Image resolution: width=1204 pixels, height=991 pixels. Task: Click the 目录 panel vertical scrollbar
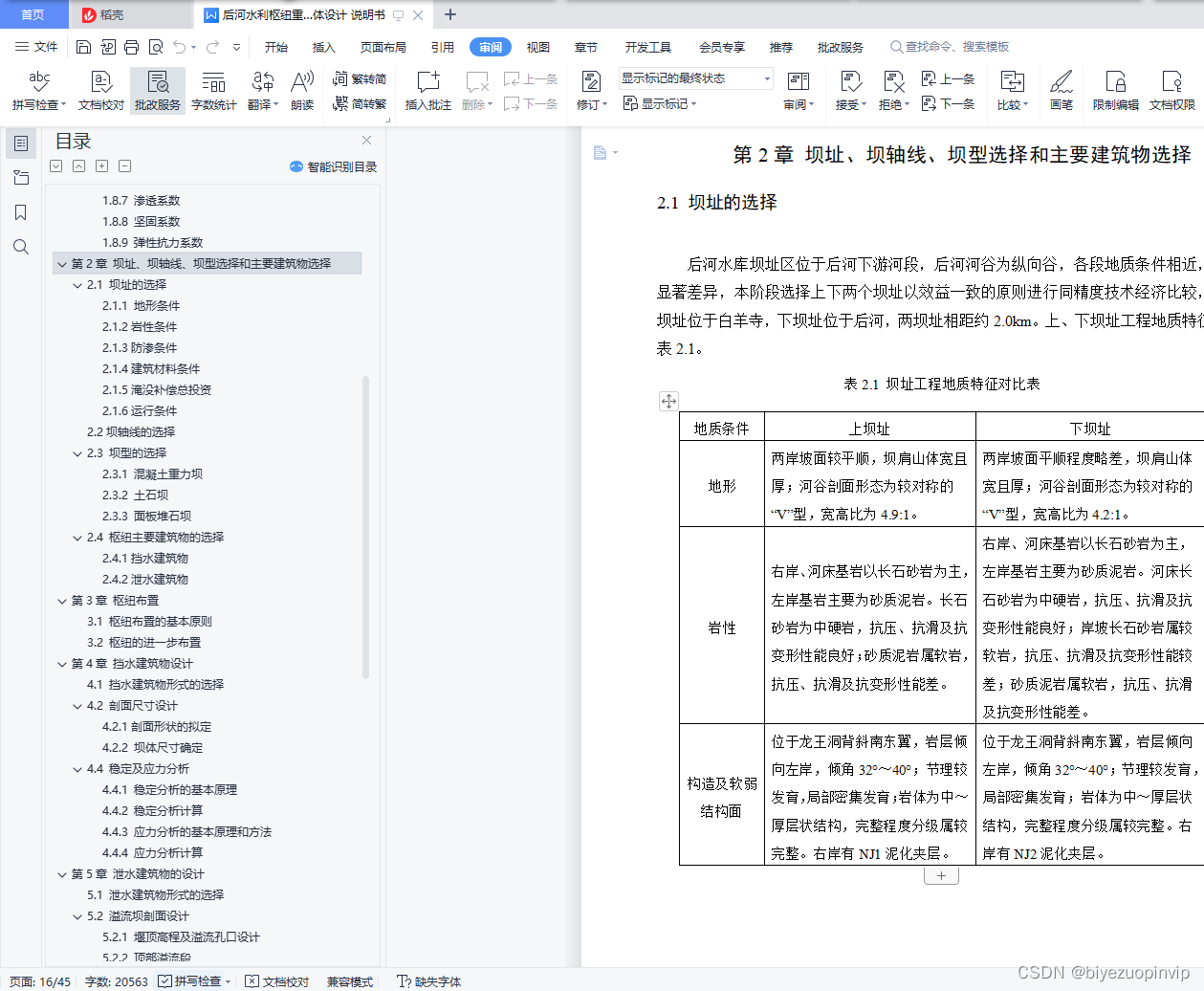coord(366,526)
